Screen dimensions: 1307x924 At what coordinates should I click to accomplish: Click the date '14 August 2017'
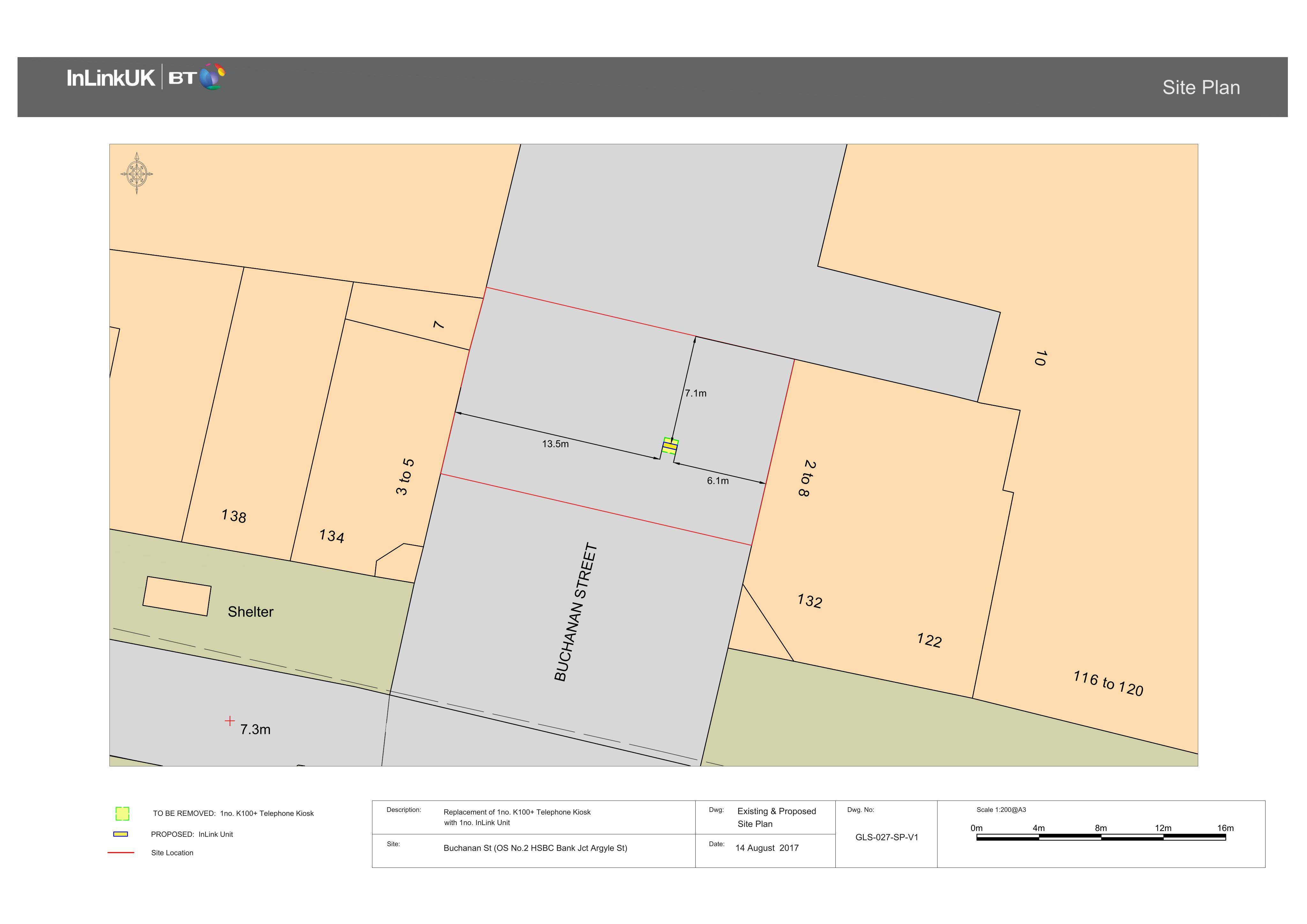tap(767, 848)
